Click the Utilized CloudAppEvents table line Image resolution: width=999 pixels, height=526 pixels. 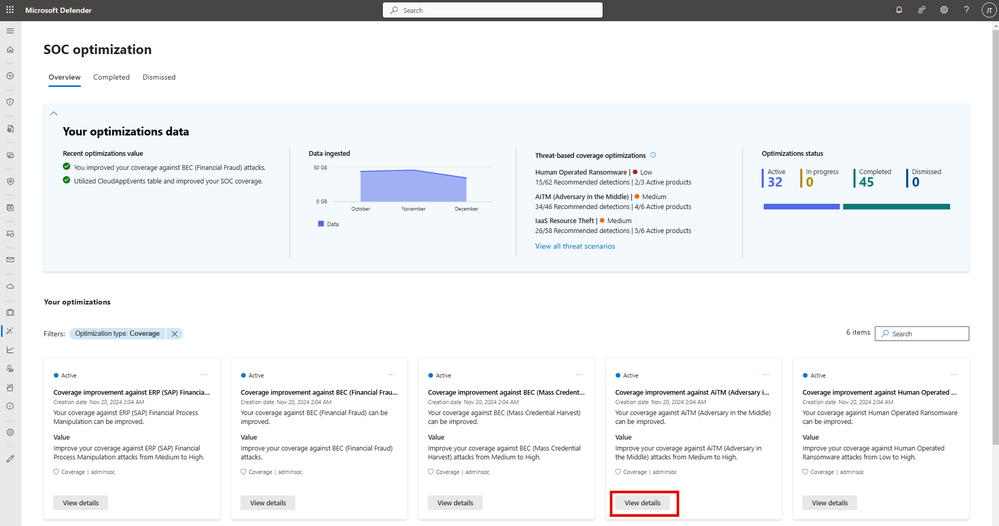(168, 181)
